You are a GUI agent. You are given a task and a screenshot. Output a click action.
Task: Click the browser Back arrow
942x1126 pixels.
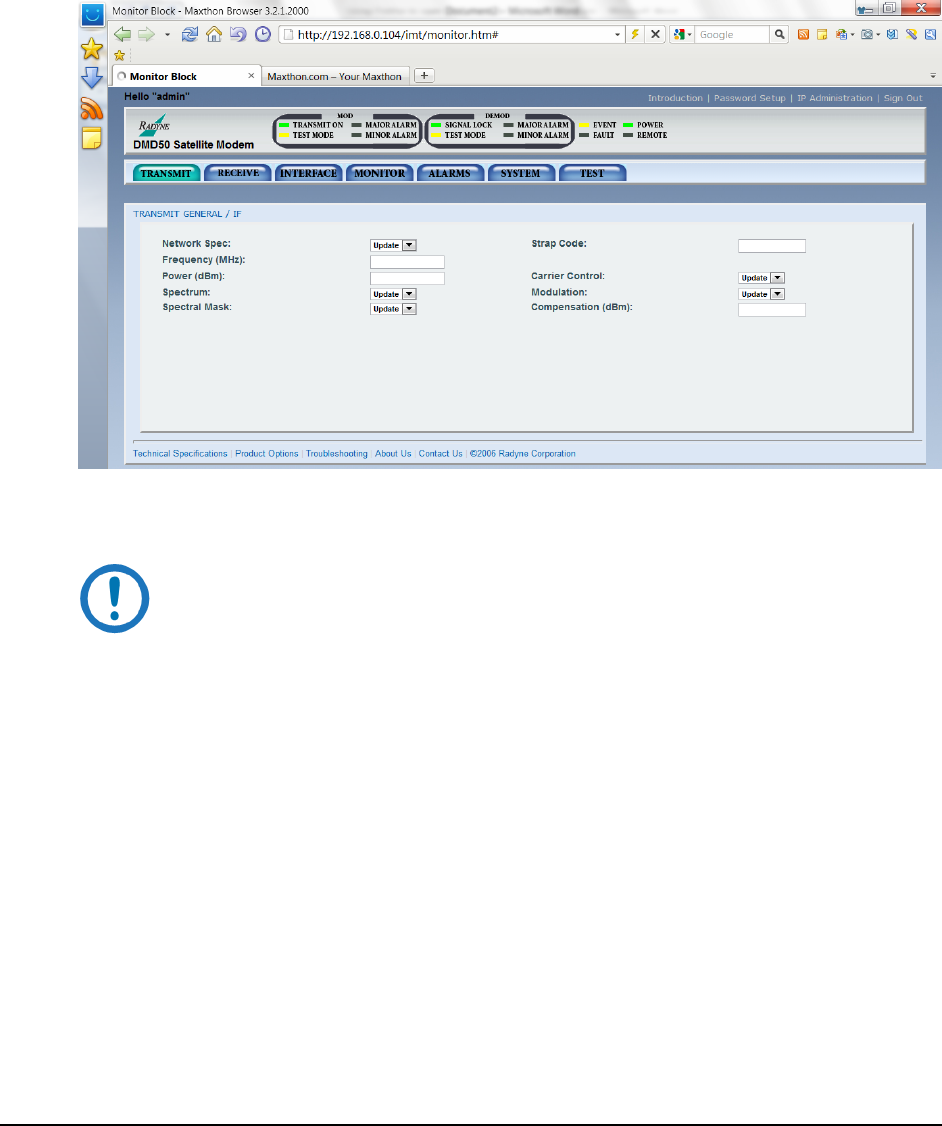[122, 34]
